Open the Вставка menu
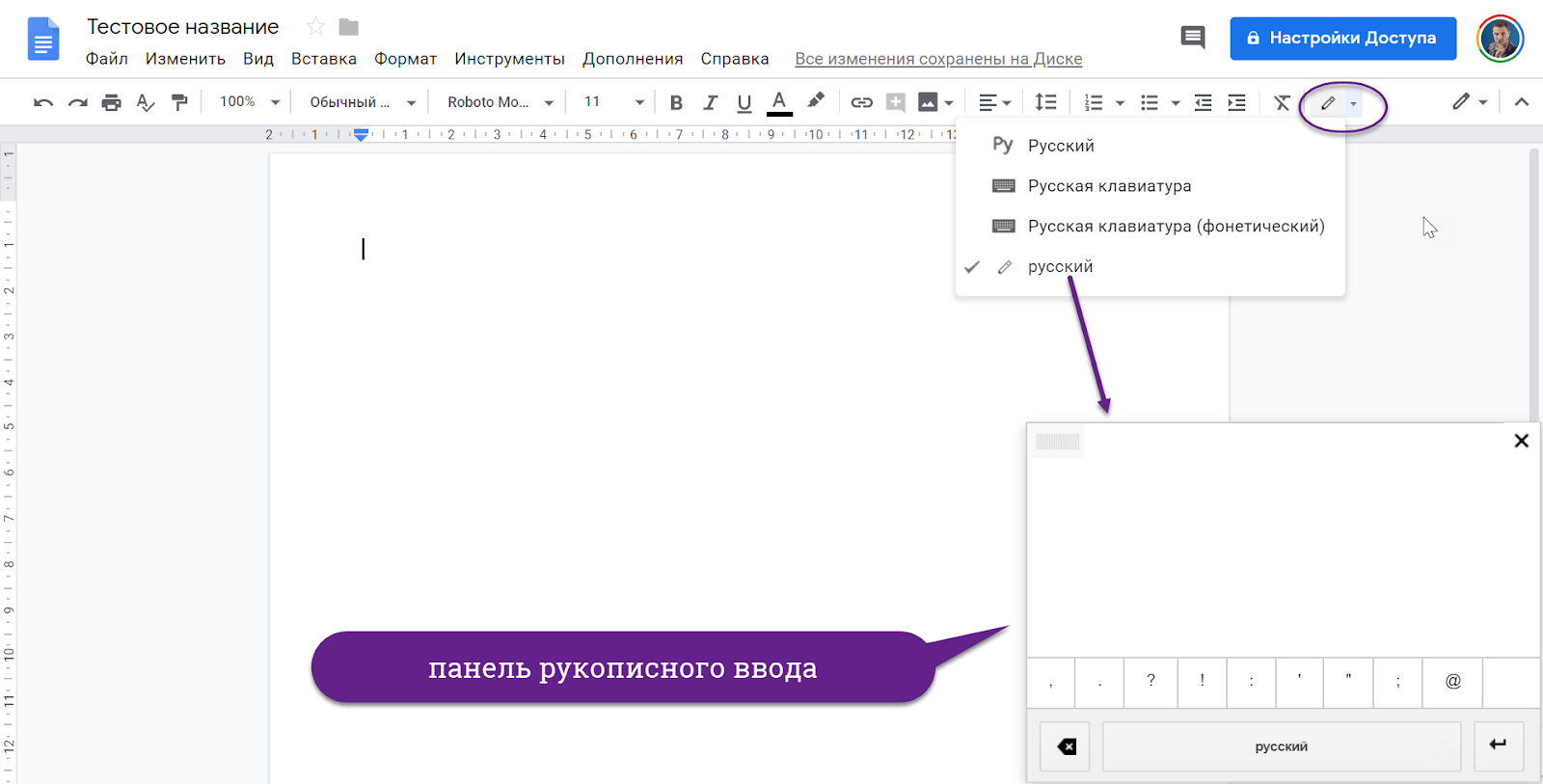This screenshot has width=1543, height=784. [324, 59]
